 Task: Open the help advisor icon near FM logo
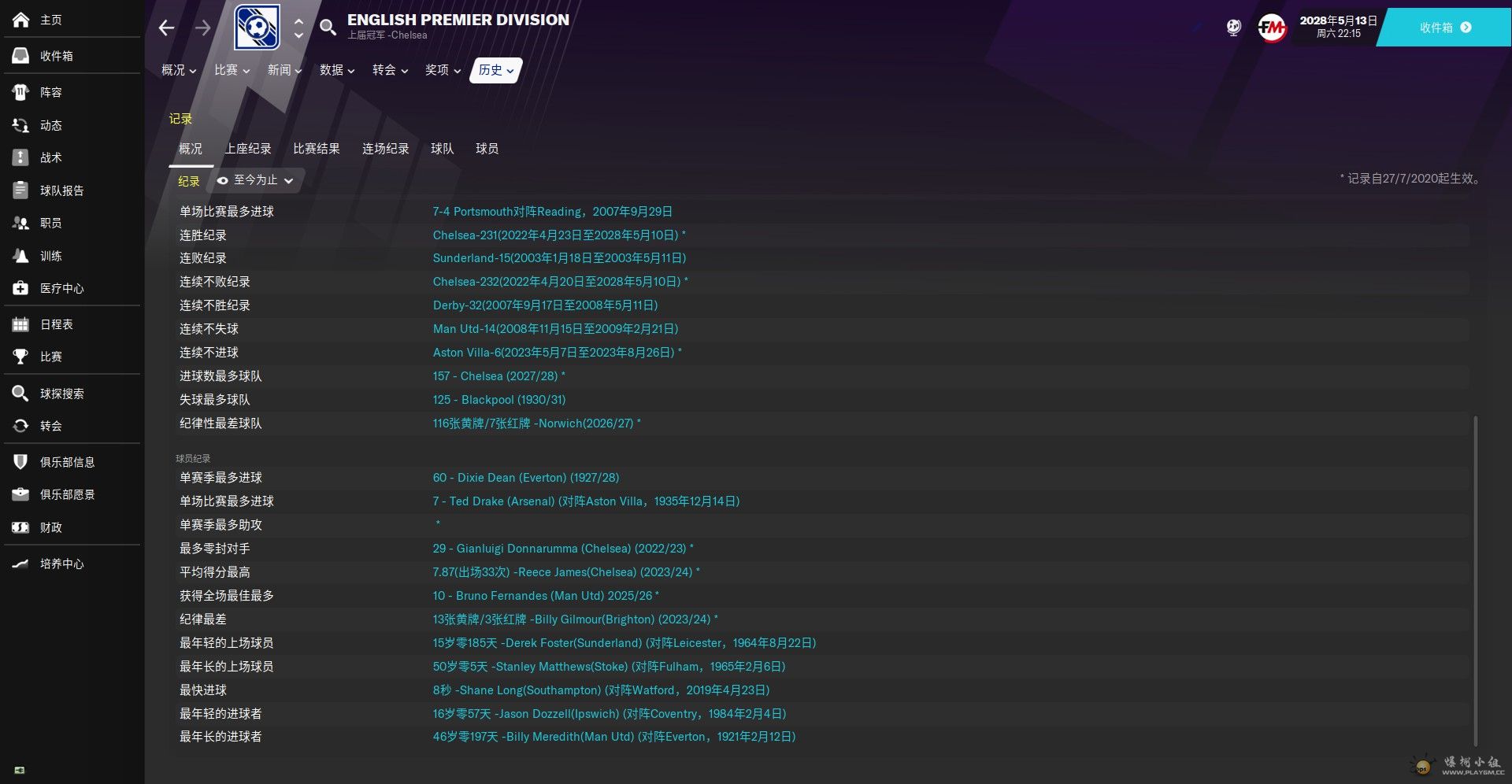(1233, 28)
